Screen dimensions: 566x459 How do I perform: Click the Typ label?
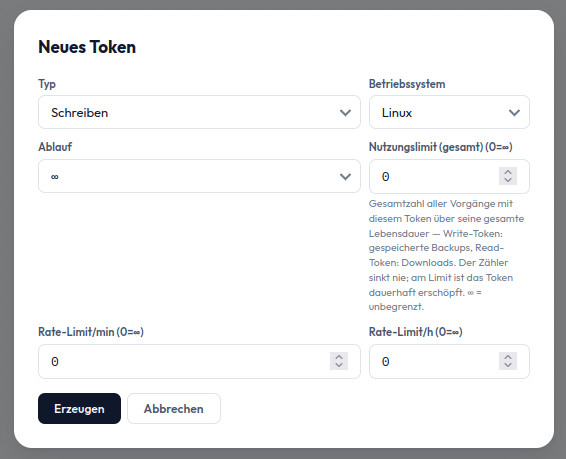tap(47, 84)
